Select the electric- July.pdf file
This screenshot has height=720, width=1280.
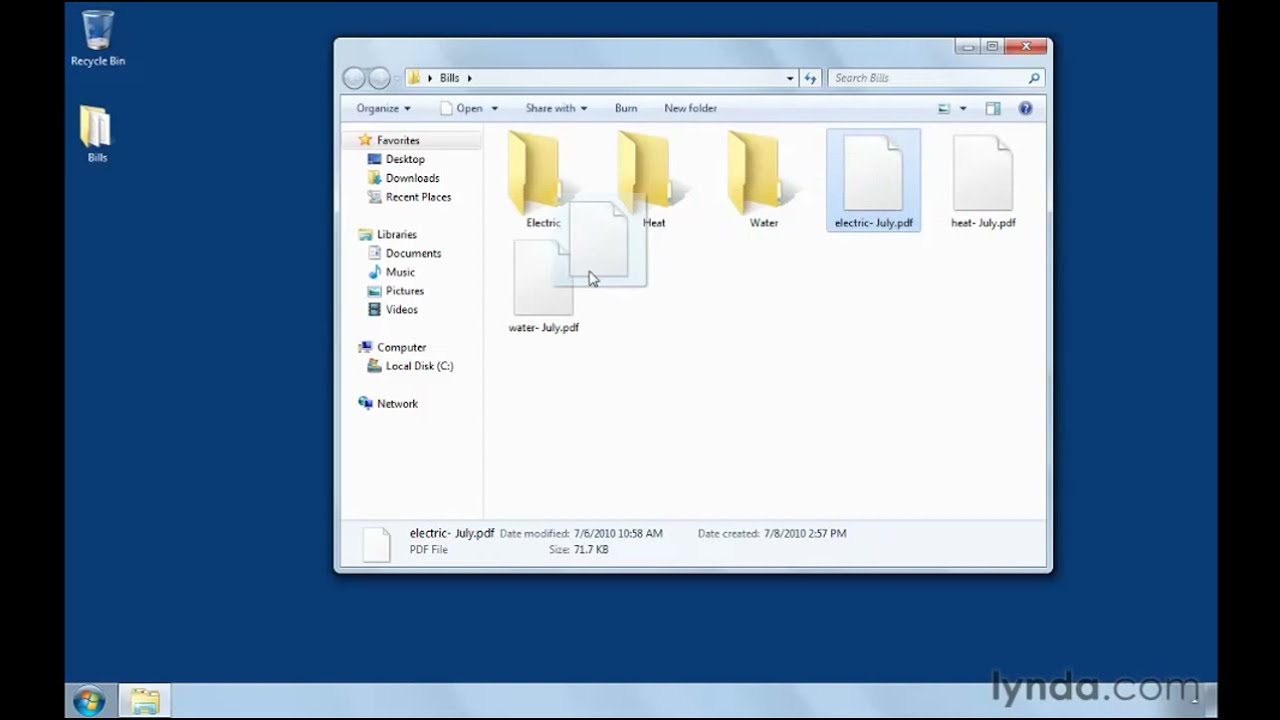873,180
